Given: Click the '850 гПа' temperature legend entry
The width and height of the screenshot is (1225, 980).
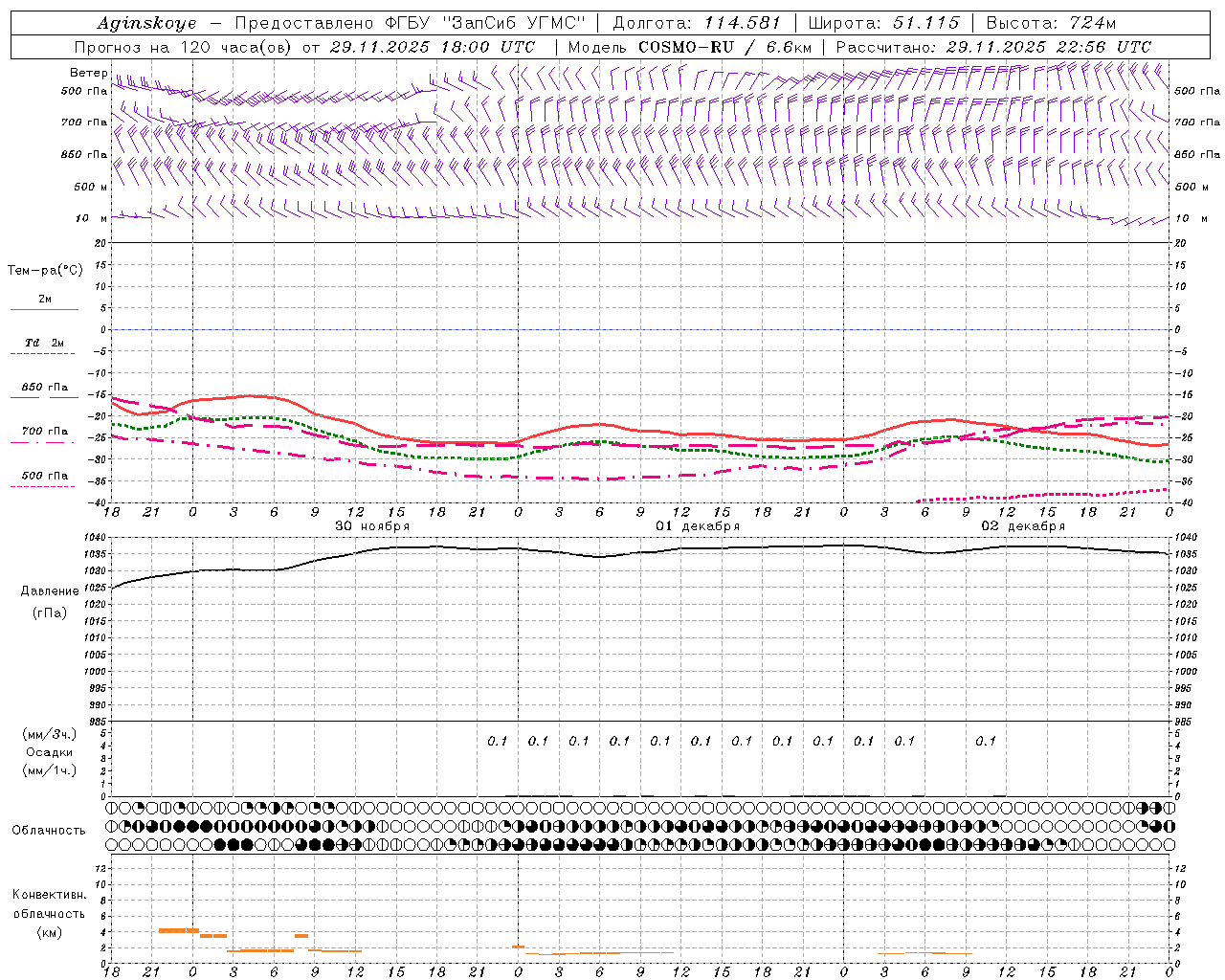Looking at the screenshot, I should pyautogui.click(x=45, y=388).
